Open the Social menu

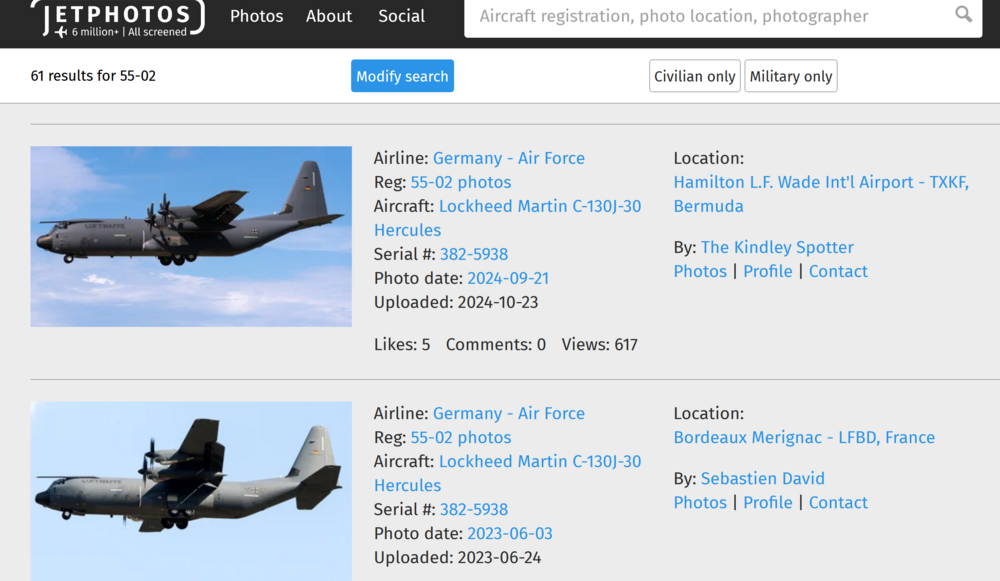pyautogui.click(x=401, y=16)
